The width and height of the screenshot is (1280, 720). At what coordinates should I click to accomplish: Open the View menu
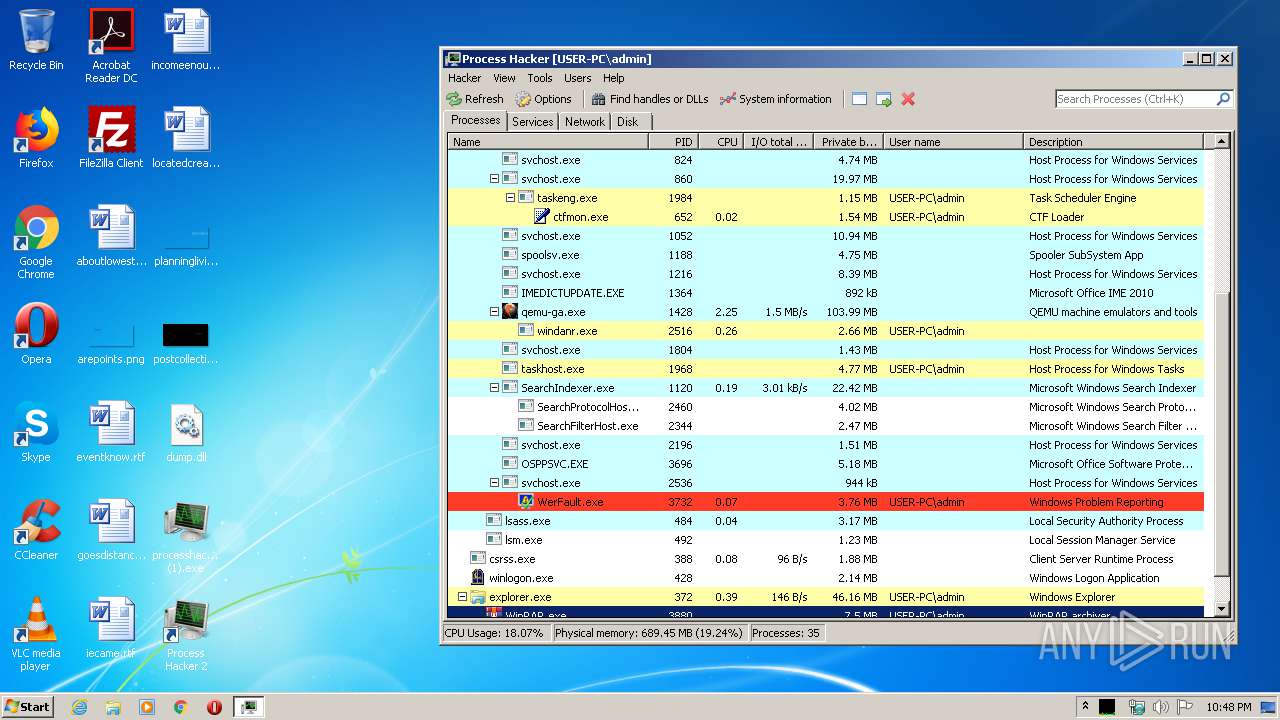coord(504,78)
